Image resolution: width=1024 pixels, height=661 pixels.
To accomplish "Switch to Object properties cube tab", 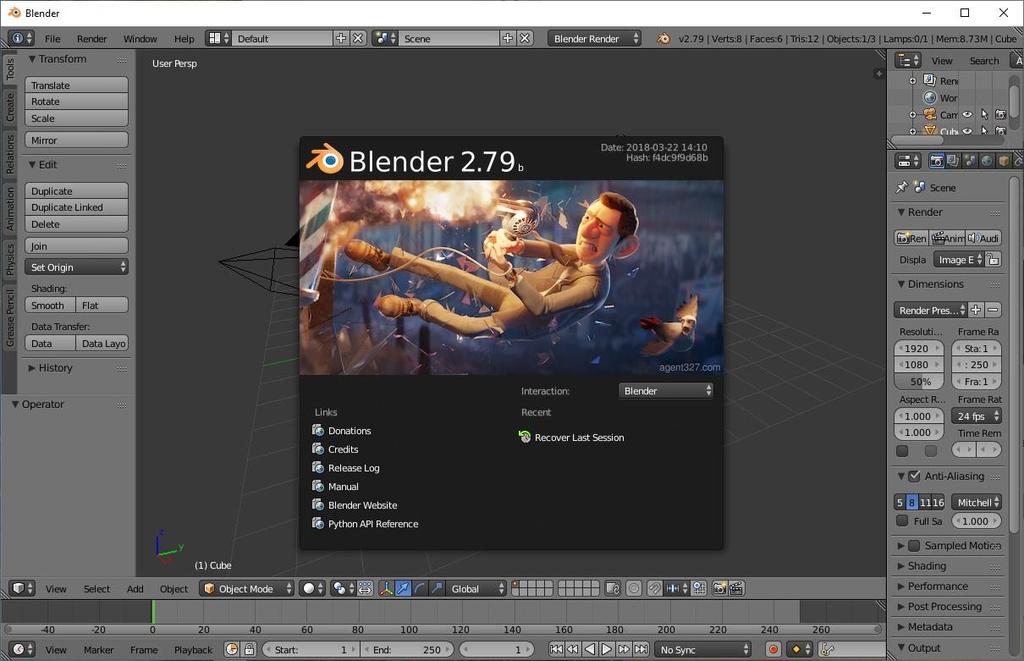I will 1004,161.
